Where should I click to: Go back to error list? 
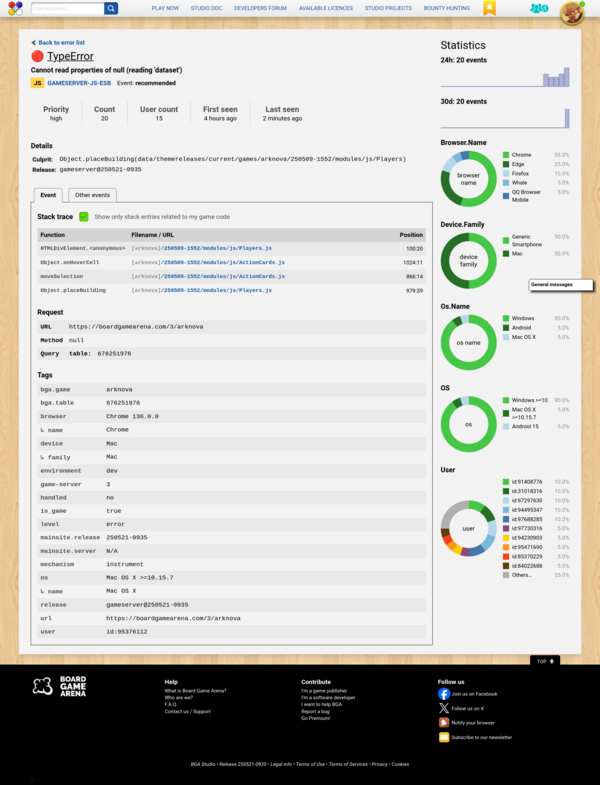point(59,43)
